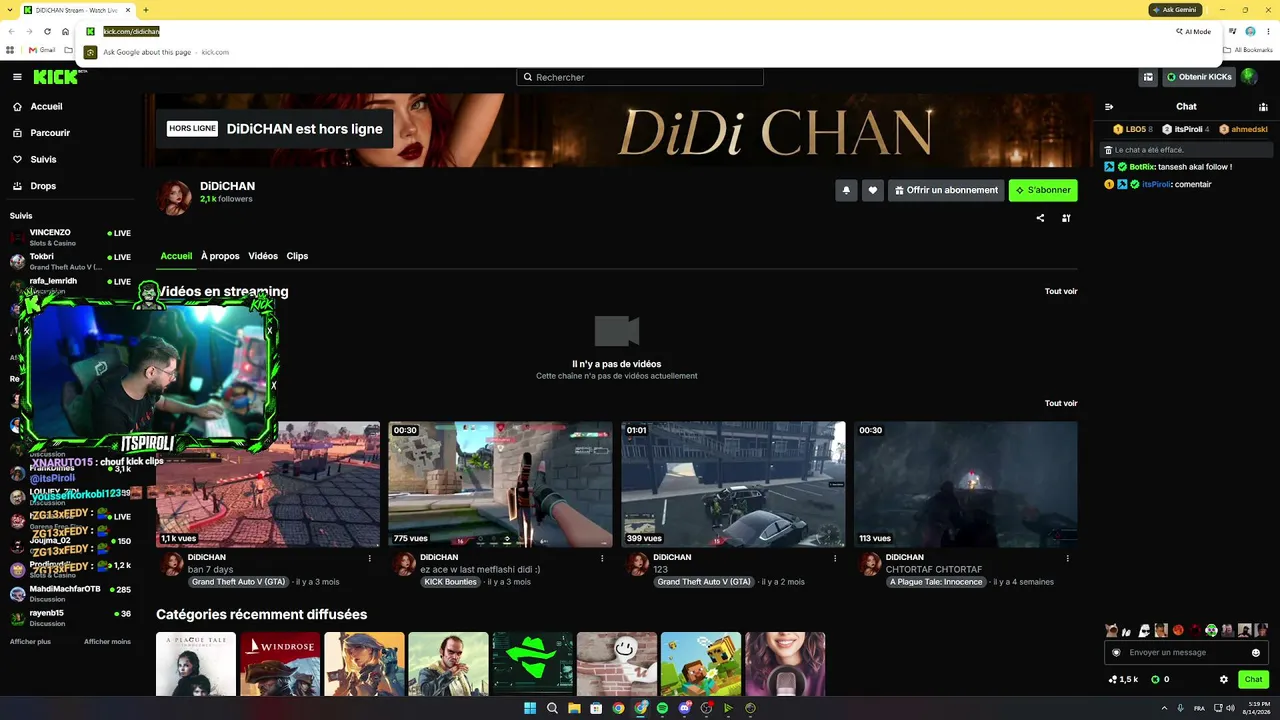
Task: Reload the page in the browser
Action: pyautogui.click(x=47, y=31)
